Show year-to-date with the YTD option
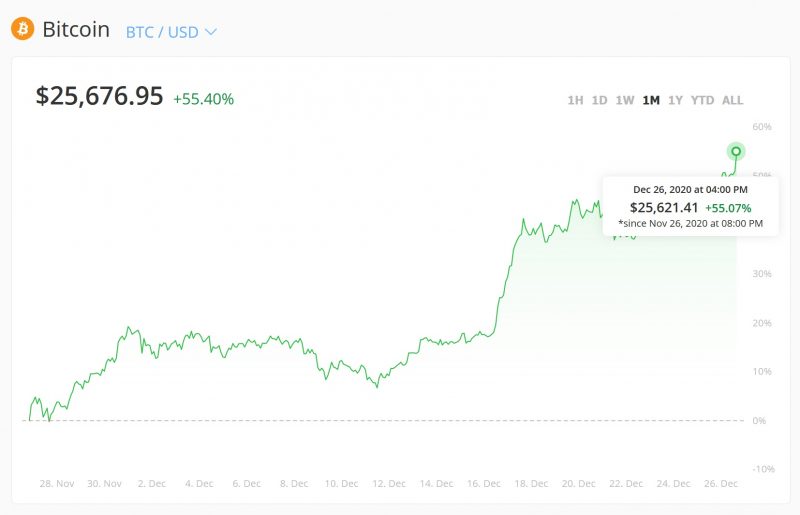 (703, 100)
